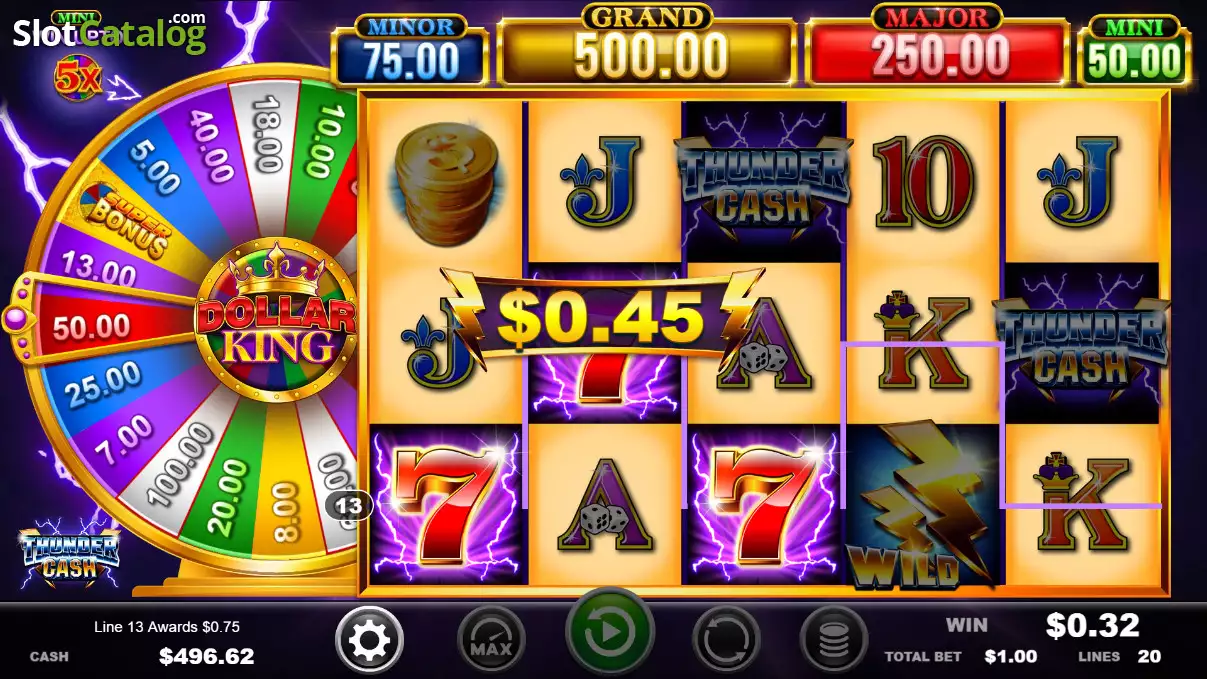Click the line 13 marker badge
The image size is (1207, 679).
[348, 506]
